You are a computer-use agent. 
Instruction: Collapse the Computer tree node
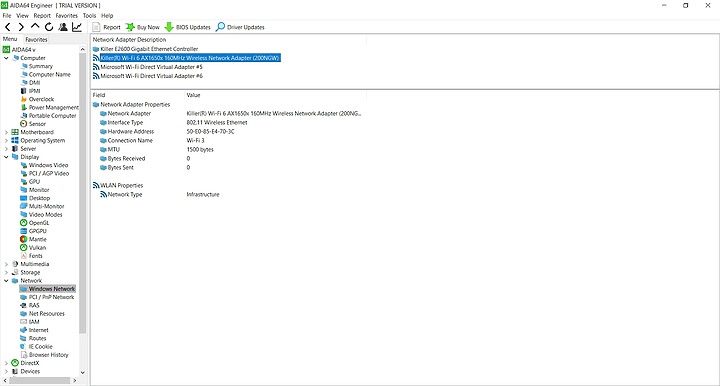(6, 58)
